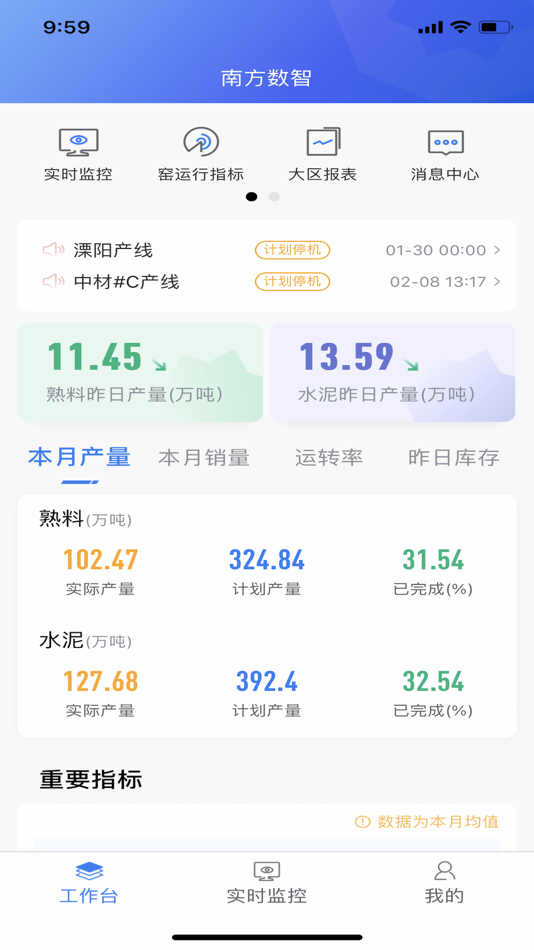The height and width of the screenshot is (950, 534).
Task: Switch to the 本月销量 tab
Action: (204, 457)
